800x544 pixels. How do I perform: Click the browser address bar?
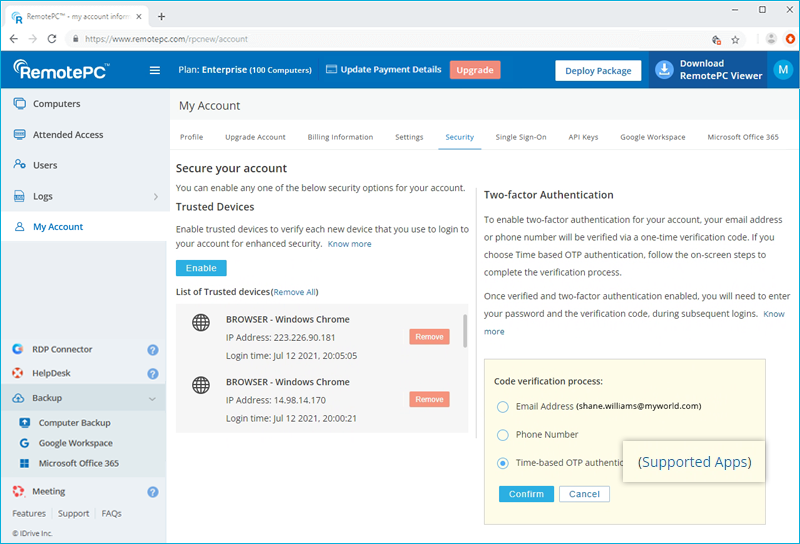(x=390, y=39)
